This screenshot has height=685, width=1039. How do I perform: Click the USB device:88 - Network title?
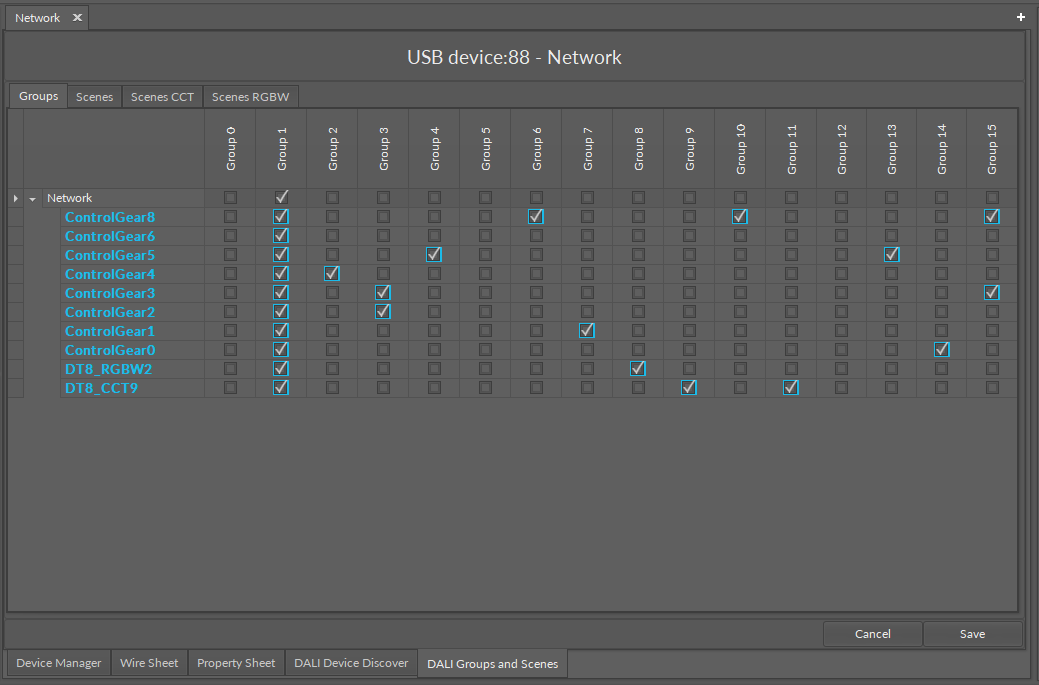[514, 58]
